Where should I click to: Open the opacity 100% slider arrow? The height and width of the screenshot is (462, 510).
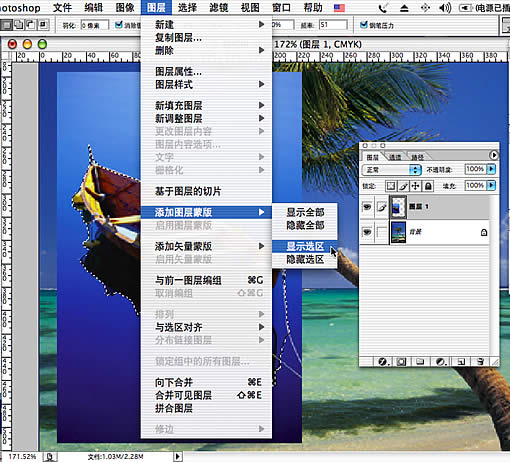pyautogui.click(x=491, y=169)
